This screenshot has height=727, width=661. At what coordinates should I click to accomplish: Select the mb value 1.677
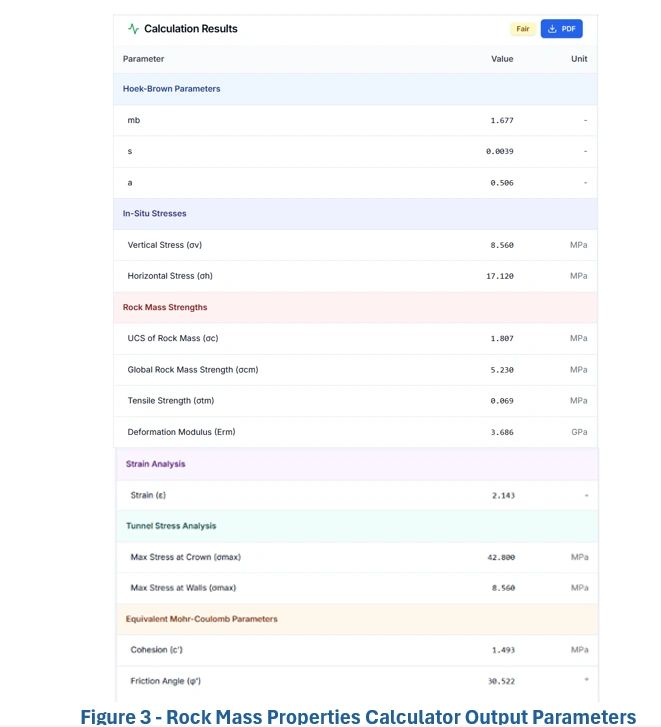coord(502,121)
